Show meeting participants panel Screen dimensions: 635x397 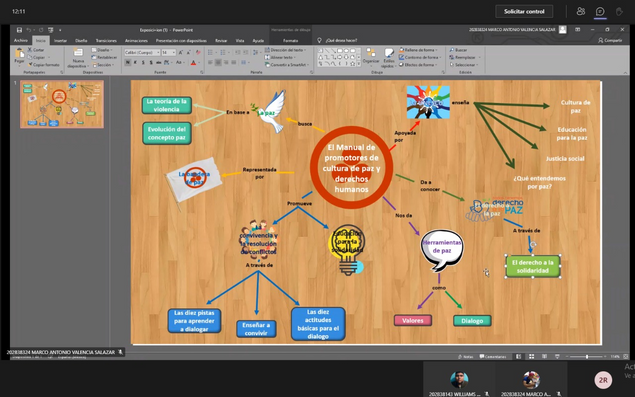[581, 11]
